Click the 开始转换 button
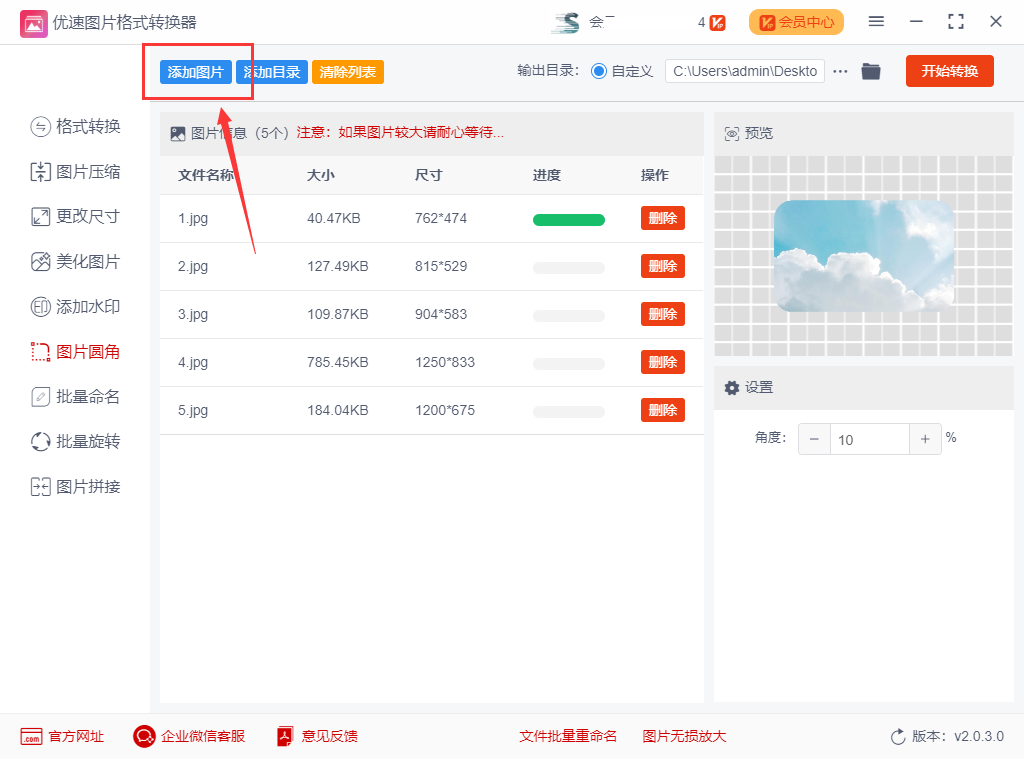Image resolution: width=1024 pixels, height=760 pixels. point(949,71)
